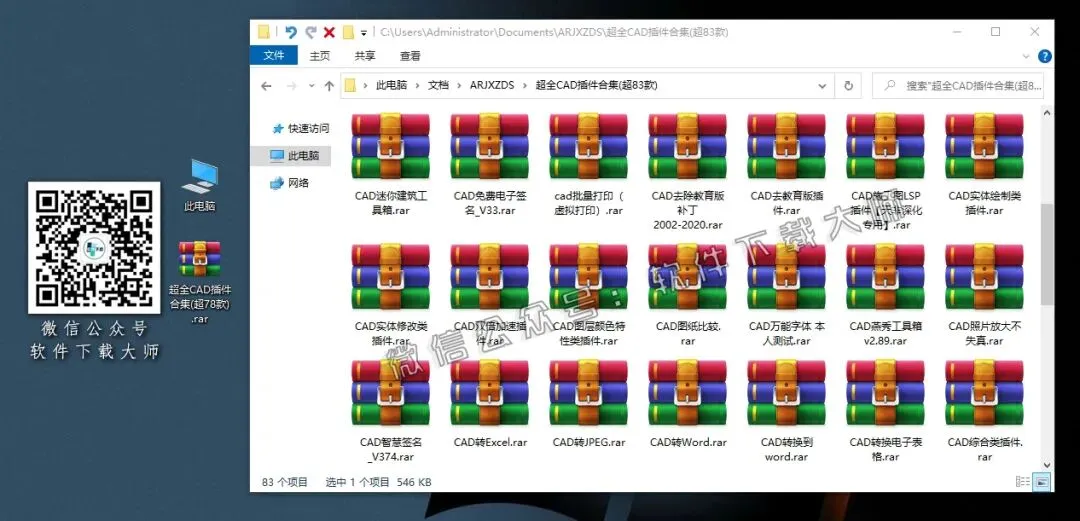The width and height of the screenshot is (1080, 521).
Task: Select CAD综合类插件.rar archive
Action: [x=984, y=411]
